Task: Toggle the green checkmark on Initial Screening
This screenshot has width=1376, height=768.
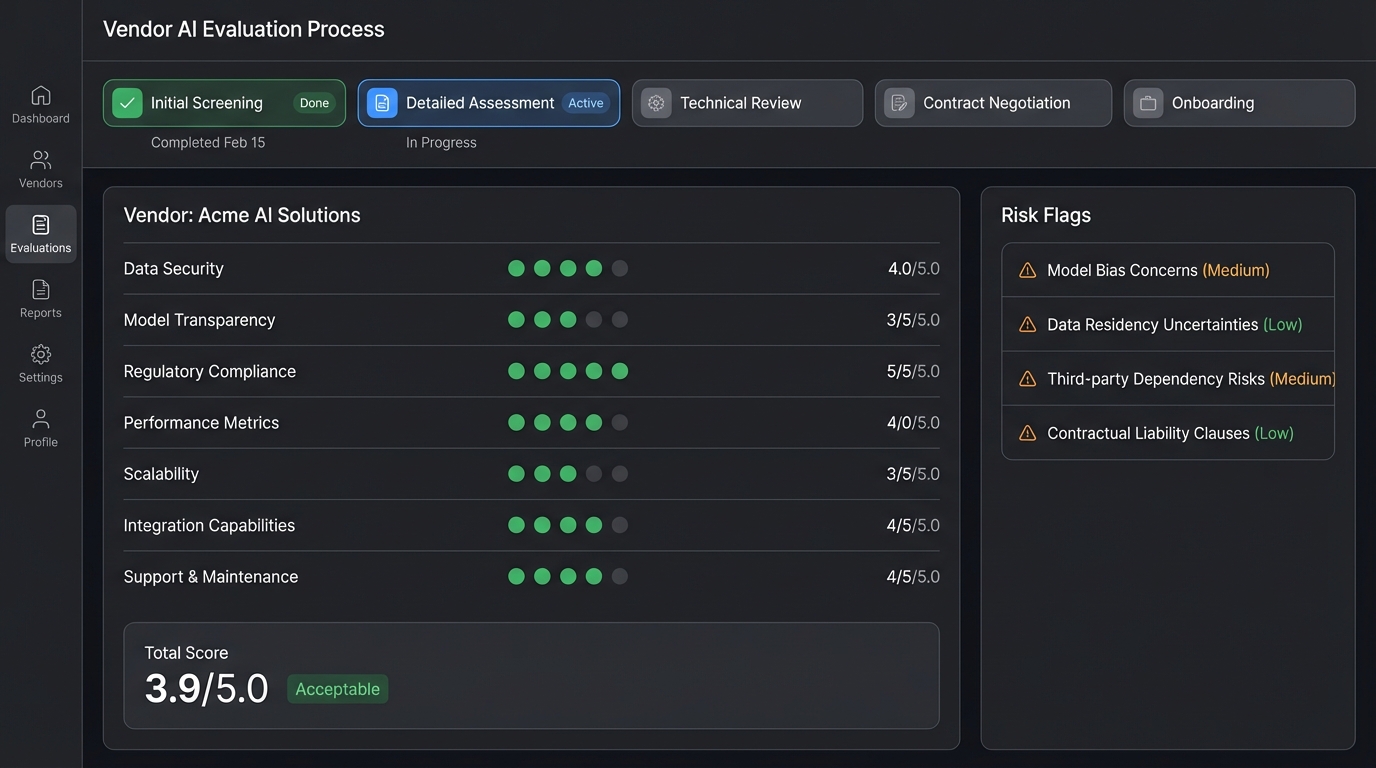Action: (127, 102)
